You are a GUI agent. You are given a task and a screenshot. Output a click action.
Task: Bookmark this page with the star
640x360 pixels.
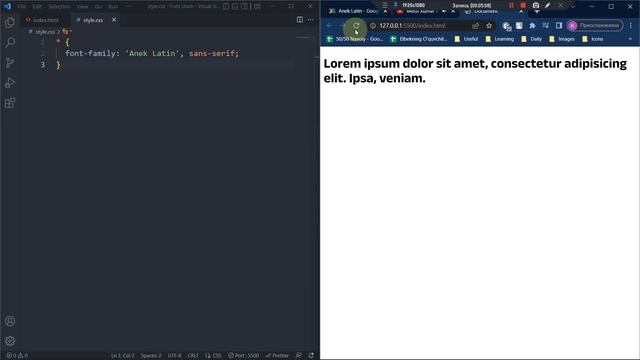(489, 26)
